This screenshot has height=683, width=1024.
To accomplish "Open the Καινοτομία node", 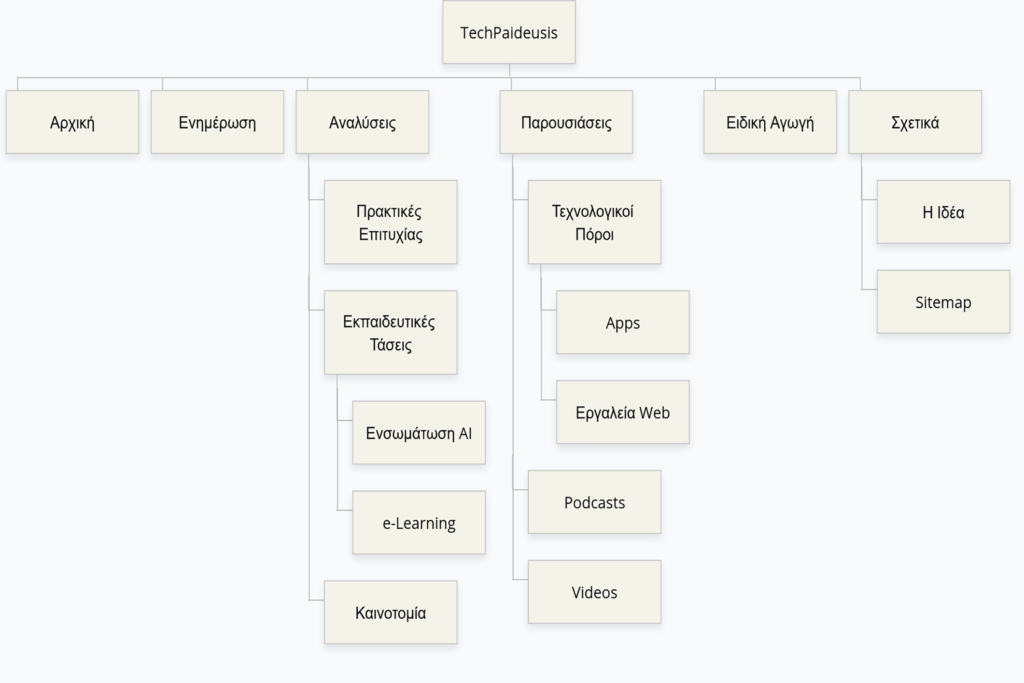I will (390, 612).
